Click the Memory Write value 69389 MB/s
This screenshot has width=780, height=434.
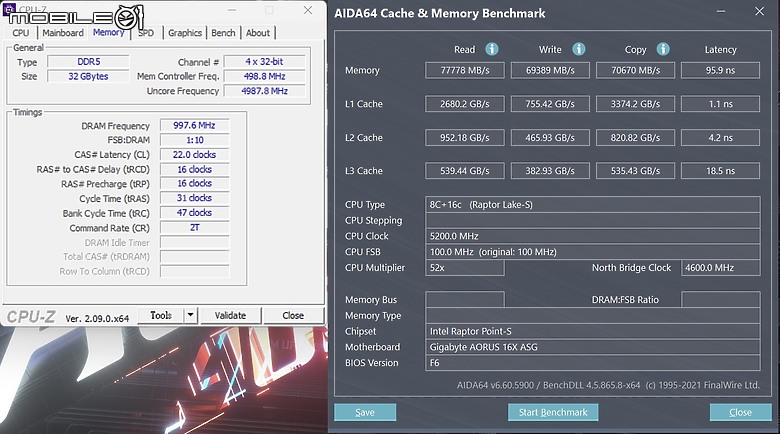tap(550, 70)
